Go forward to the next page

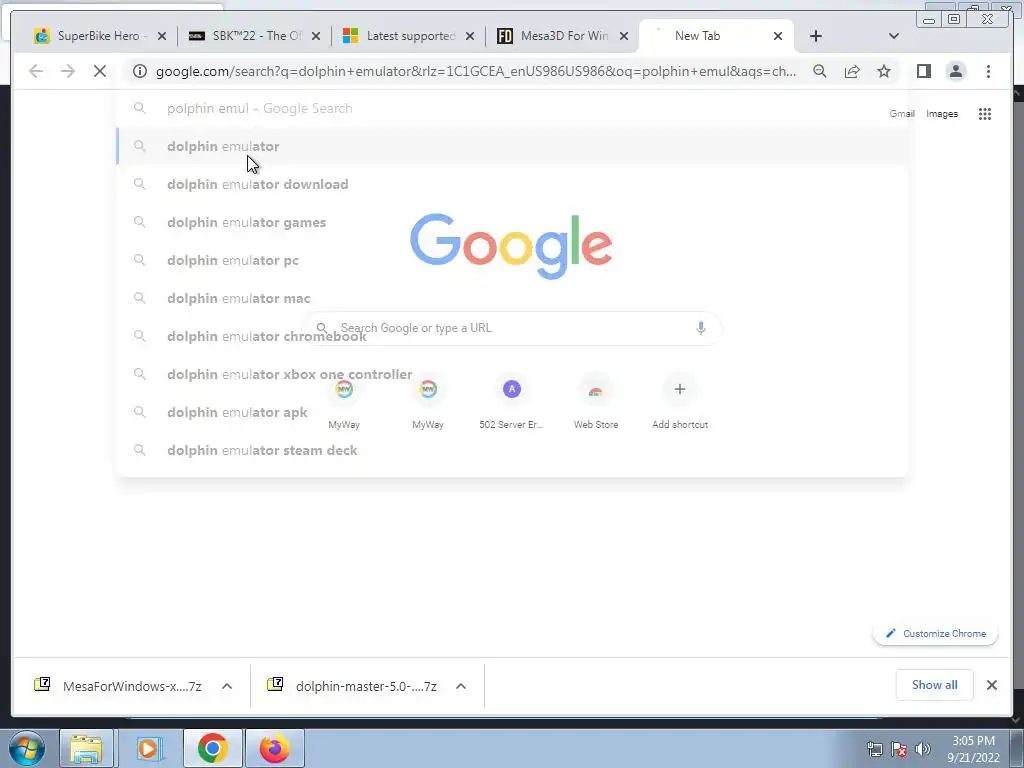click(x=68, y=71)
